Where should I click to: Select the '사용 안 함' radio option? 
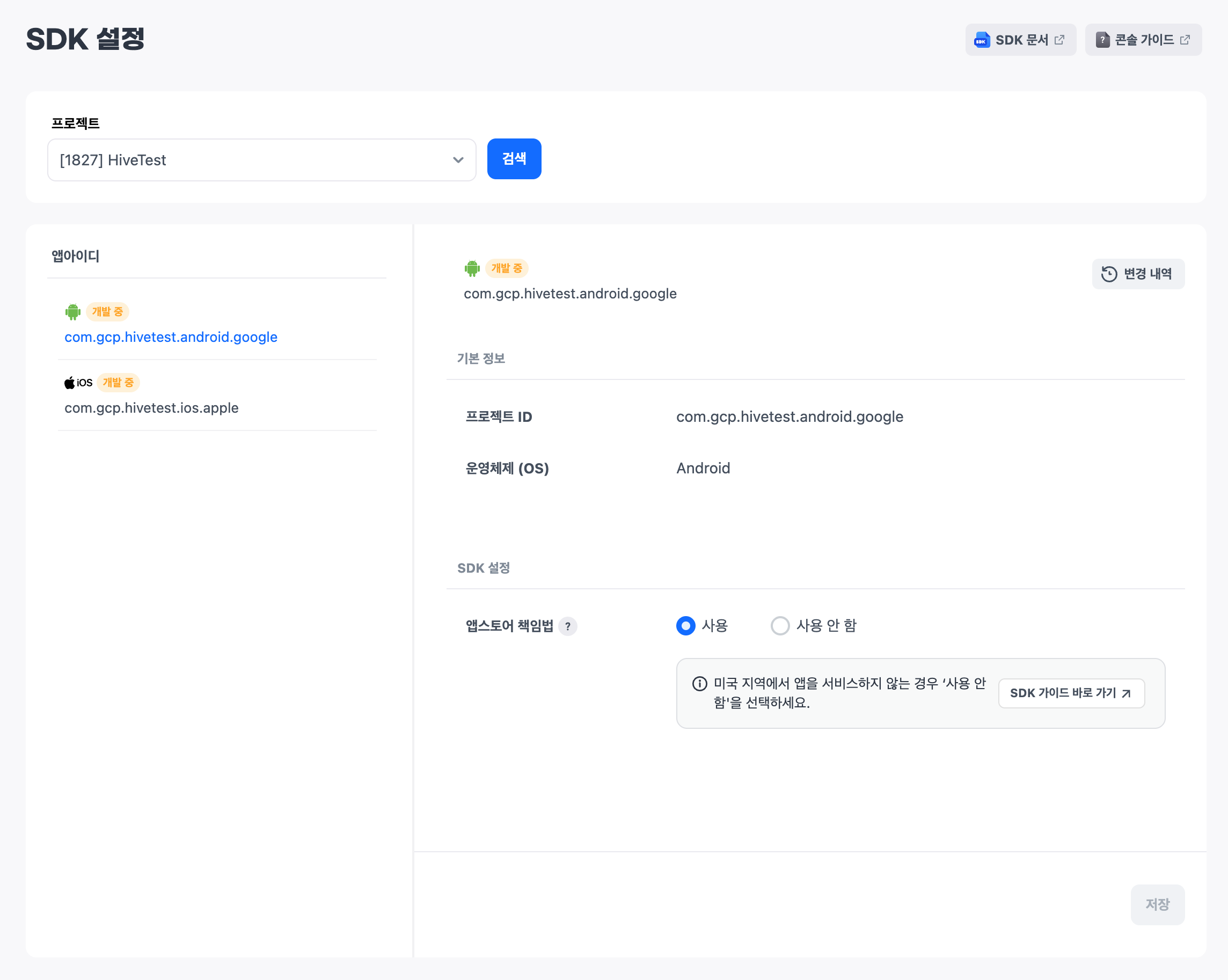780,626
